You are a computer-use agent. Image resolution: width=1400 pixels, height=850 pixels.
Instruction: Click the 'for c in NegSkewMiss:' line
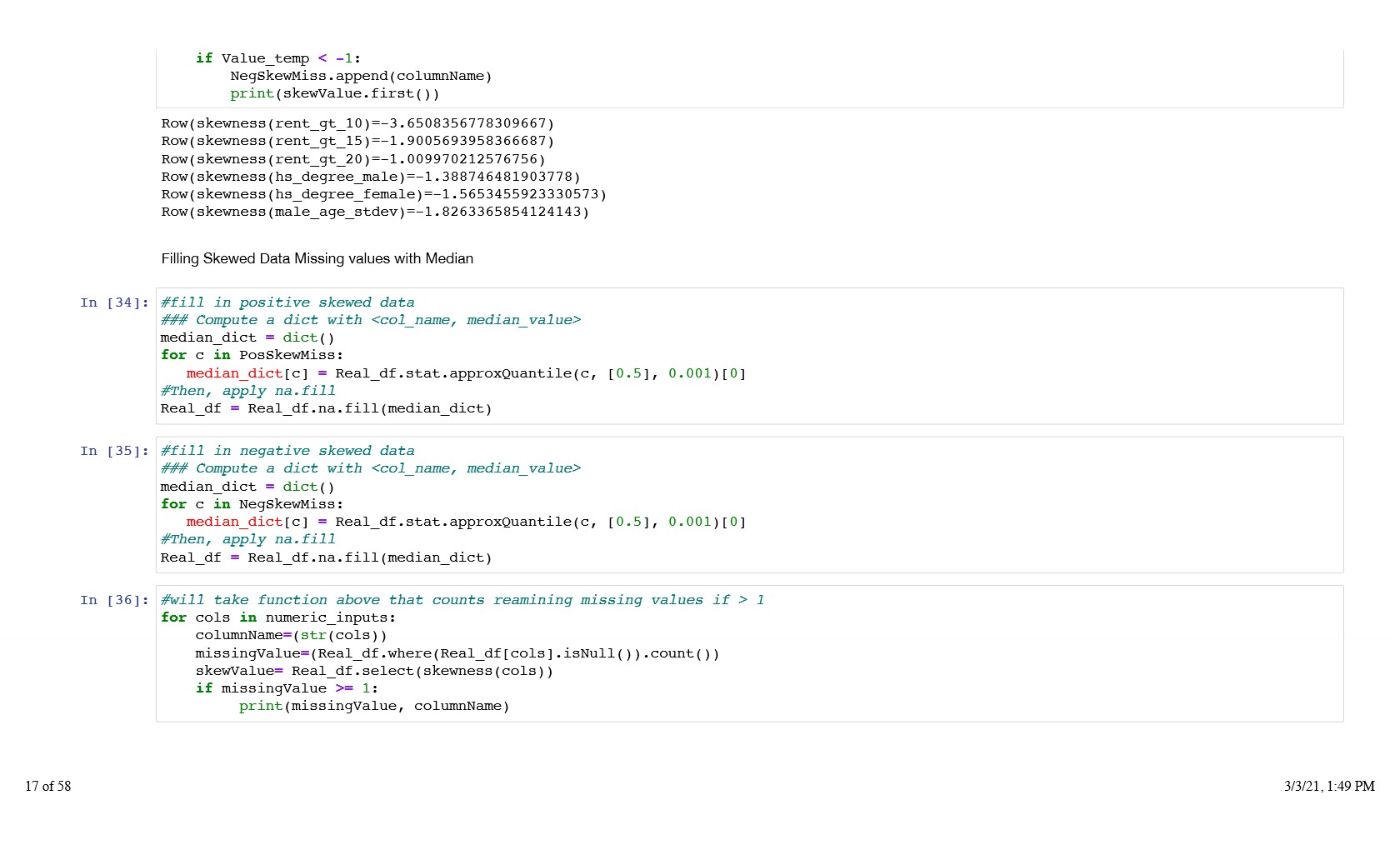coord(252,504)
